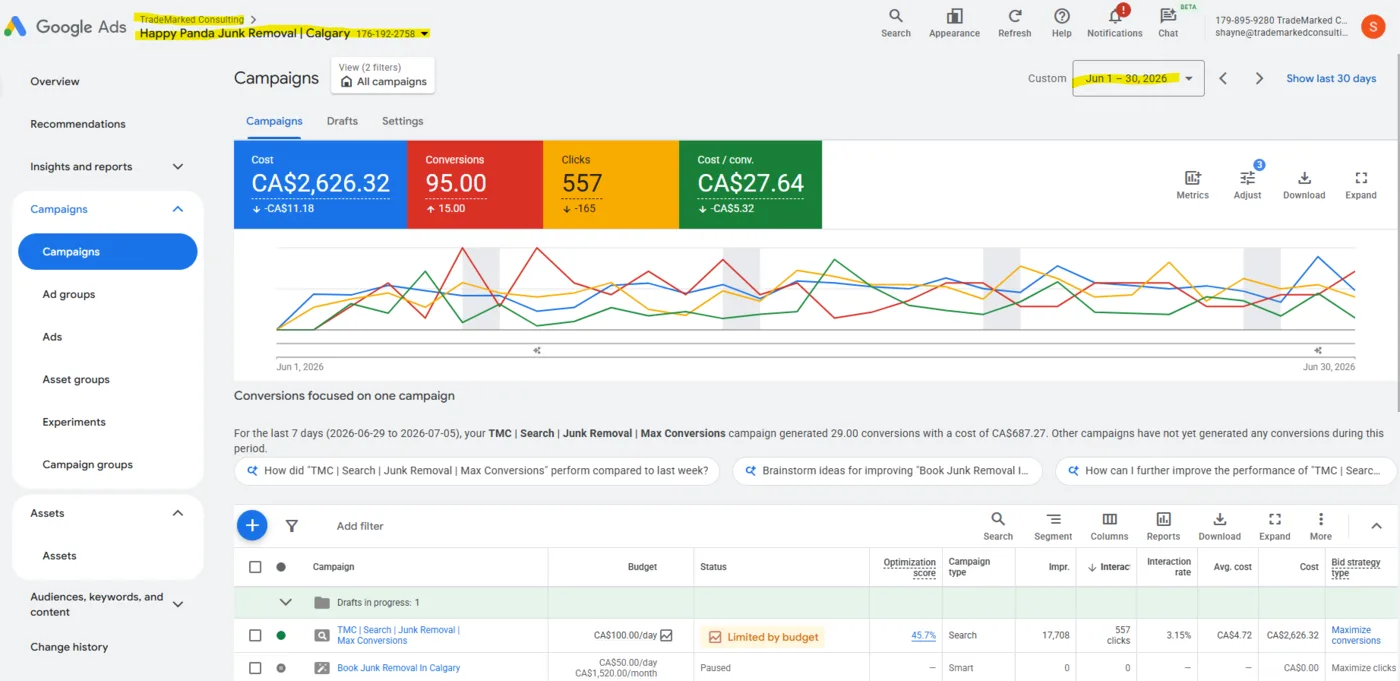Check the Book Junk Removal In Calgary checkbox

point(255,668)
